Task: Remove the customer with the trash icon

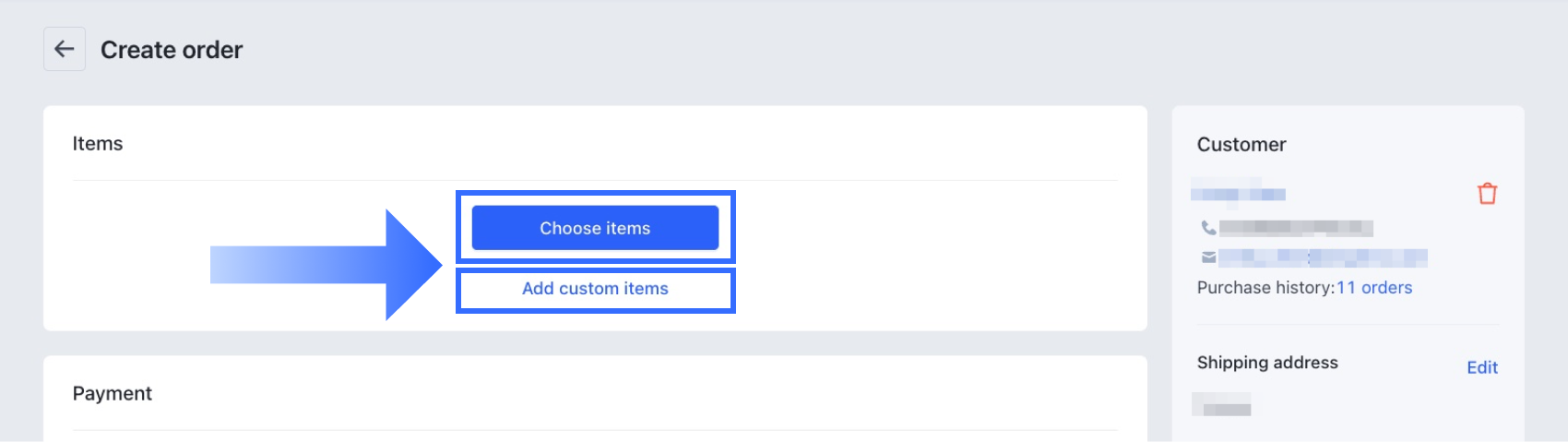Action: [x=1487, y=194]
